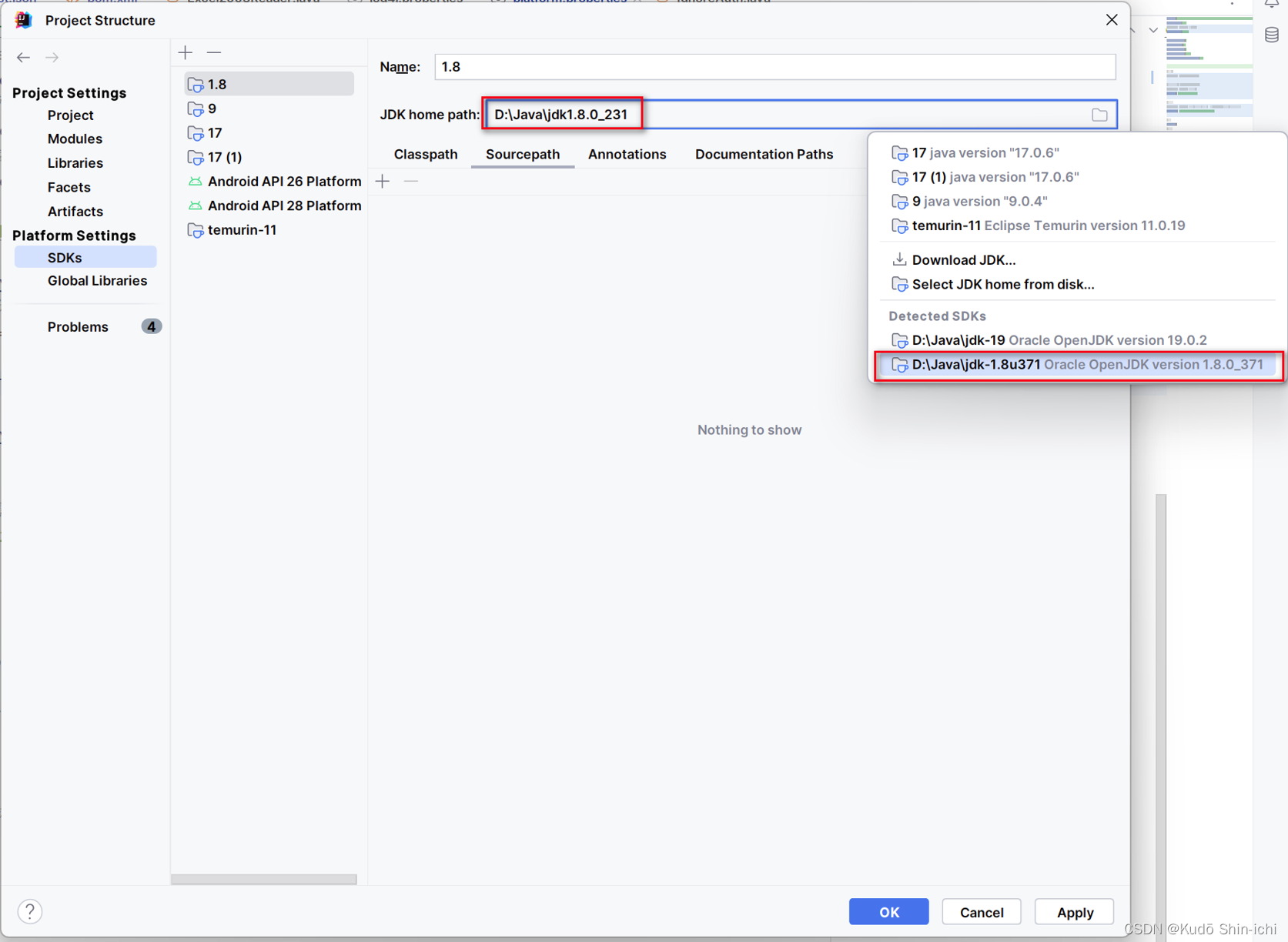This screenshot has width=1288, height=942.
Task: Click the Cancel button
Action: tap(982, 912)
